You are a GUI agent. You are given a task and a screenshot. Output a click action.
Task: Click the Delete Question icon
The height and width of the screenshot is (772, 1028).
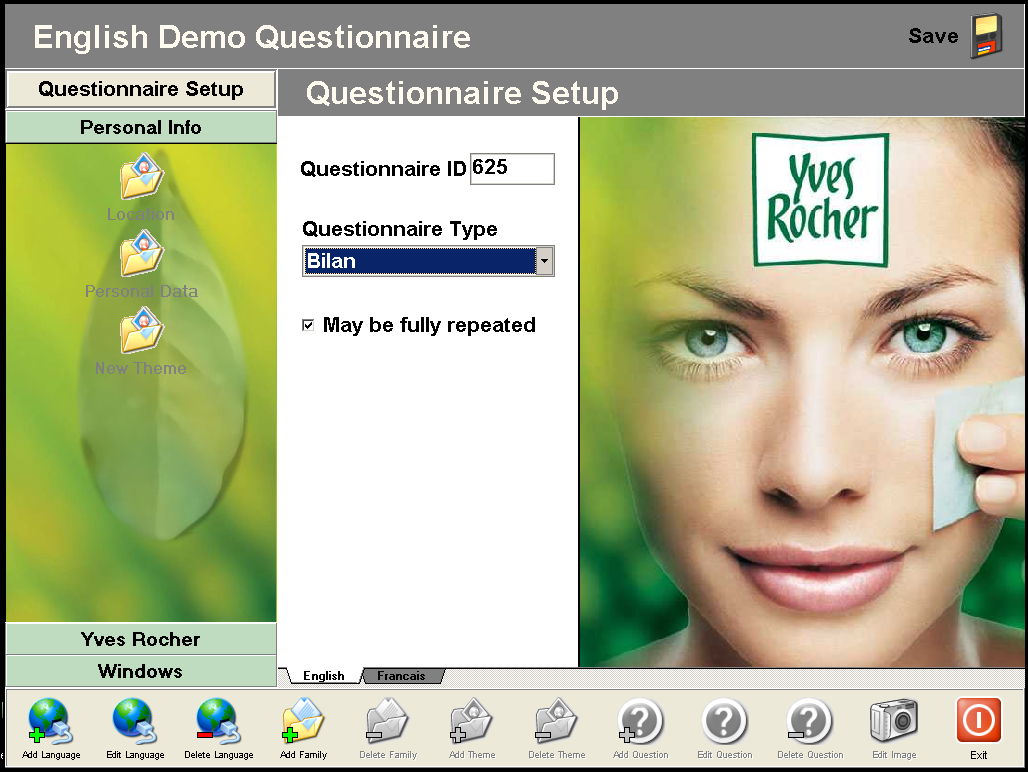tap(809, 721)
